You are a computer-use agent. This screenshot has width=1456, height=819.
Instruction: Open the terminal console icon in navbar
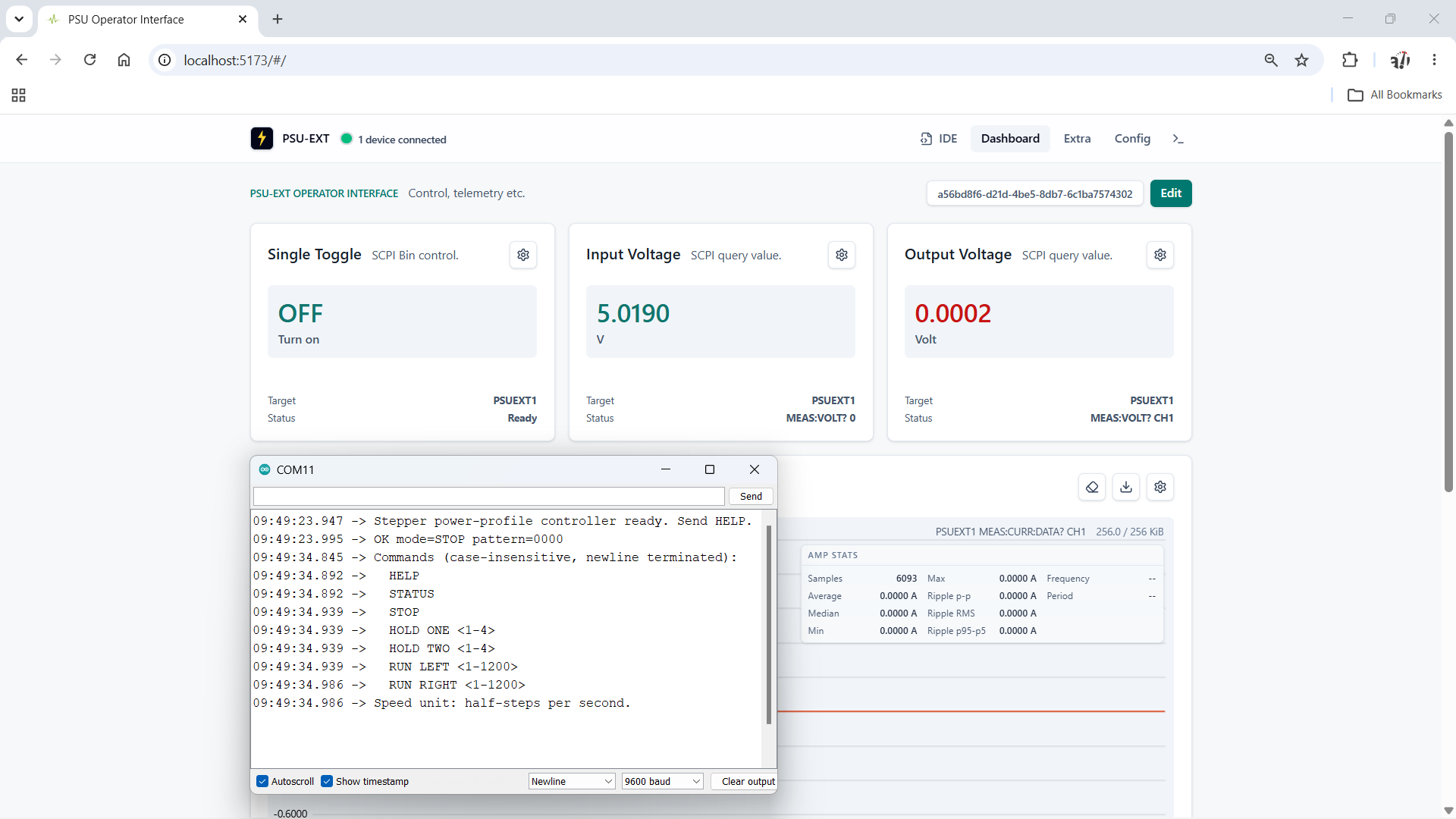(1178, 139)
